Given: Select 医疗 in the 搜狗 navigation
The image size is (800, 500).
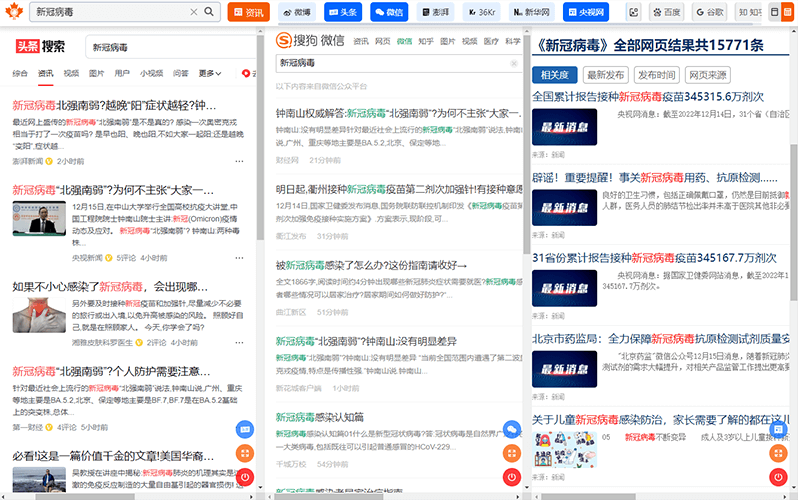Looking at the screenshot, I should pyautogui.click(x=491, y=41).
